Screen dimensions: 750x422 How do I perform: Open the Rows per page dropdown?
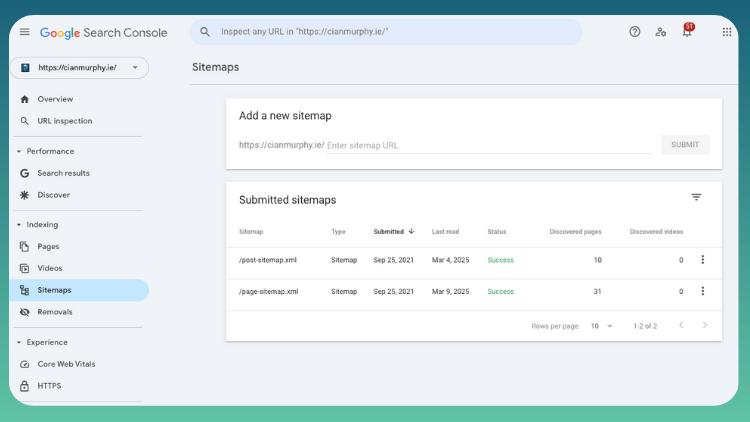601,326
